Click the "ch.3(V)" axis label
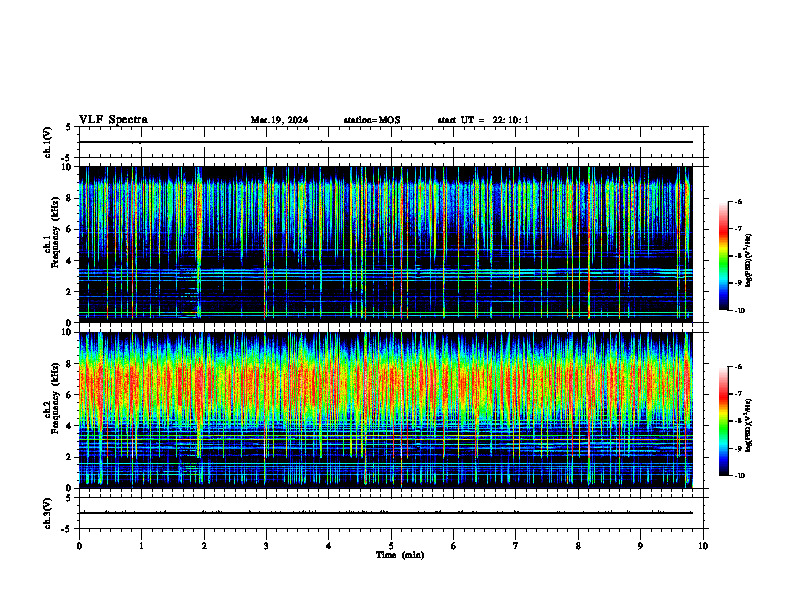Screen dimensions: 792x612 [47, 513]
